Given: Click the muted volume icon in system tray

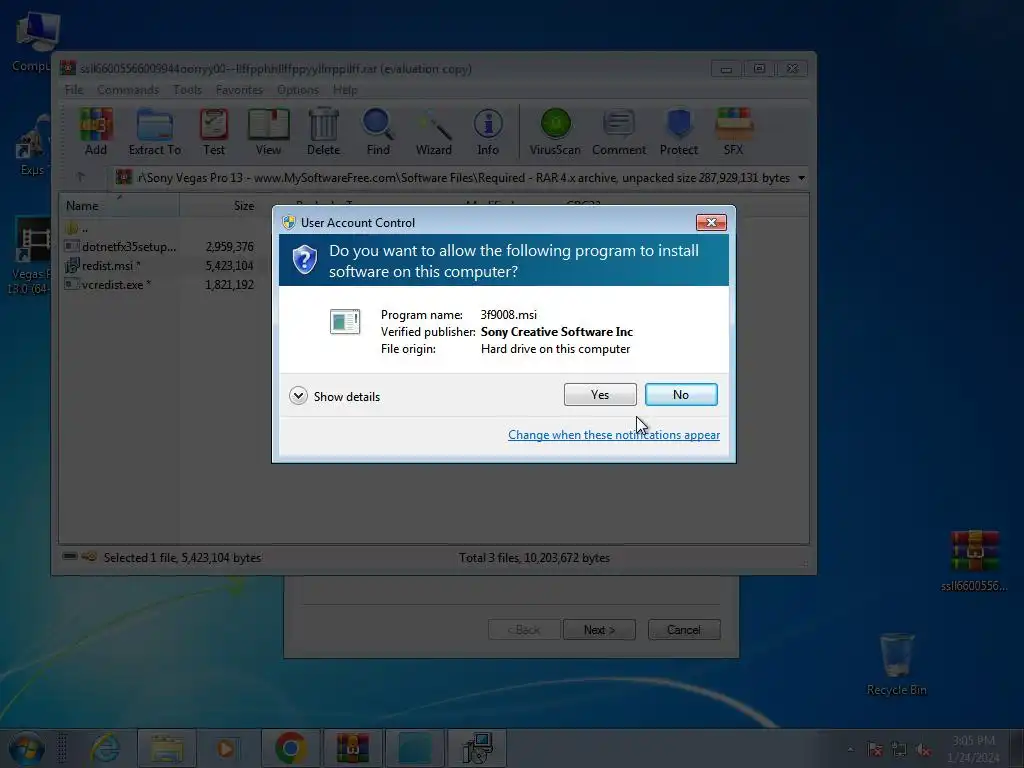Looking at the screenshot, I should coord(923,750).
